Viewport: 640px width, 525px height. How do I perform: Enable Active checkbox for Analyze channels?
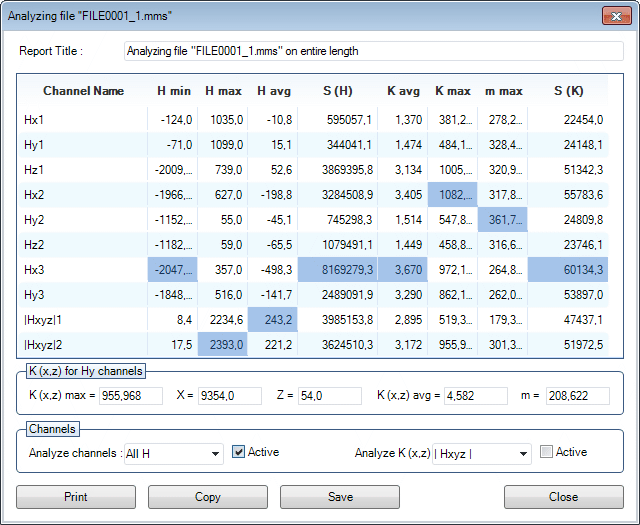coord(239,453)
